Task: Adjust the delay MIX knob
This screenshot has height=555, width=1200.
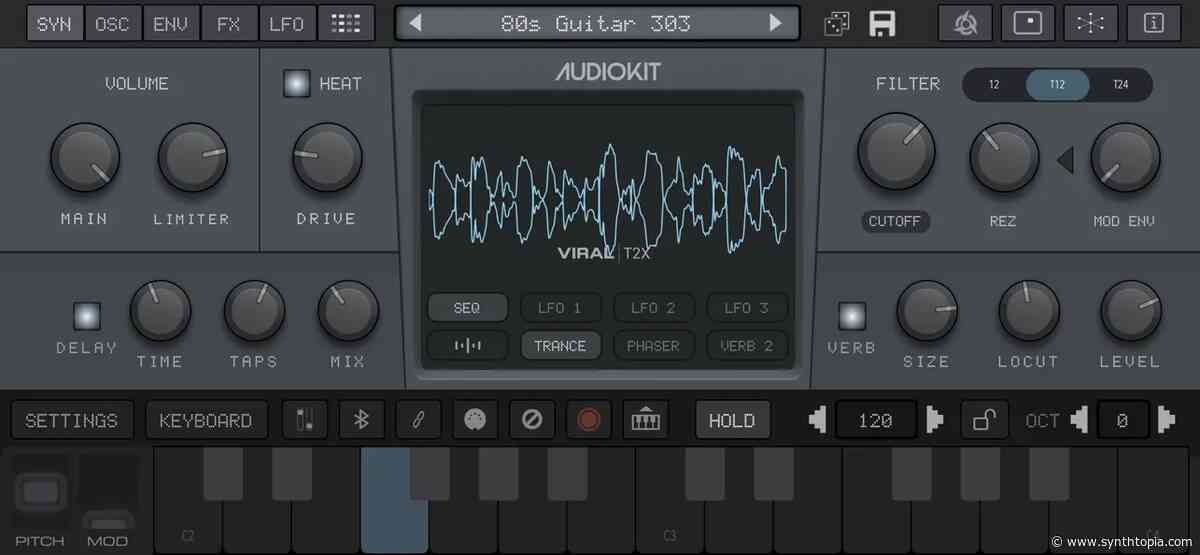Action: (x=348, y=311)
